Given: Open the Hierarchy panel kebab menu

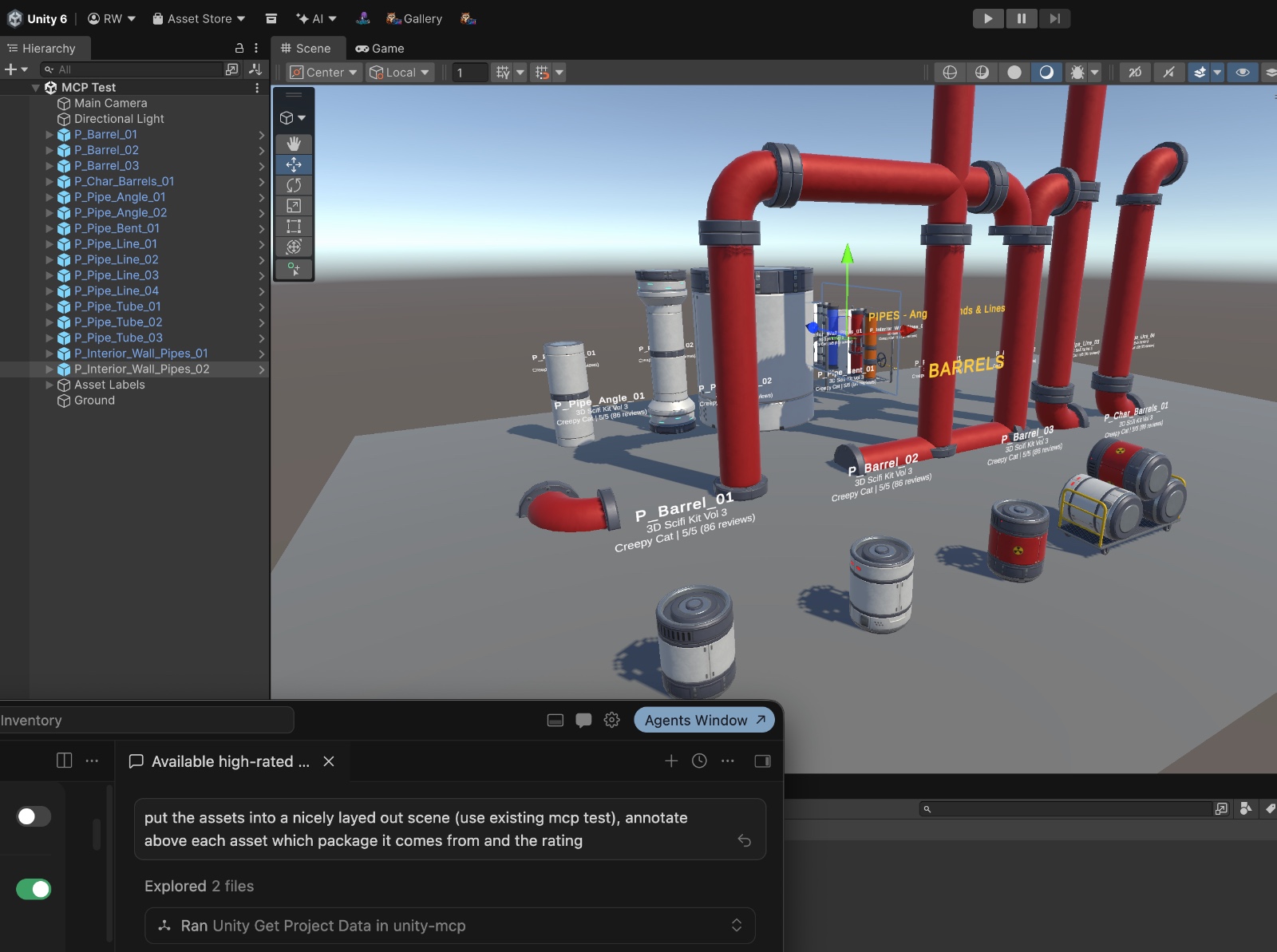Looking at the screenshot, I should coord(256,48).
